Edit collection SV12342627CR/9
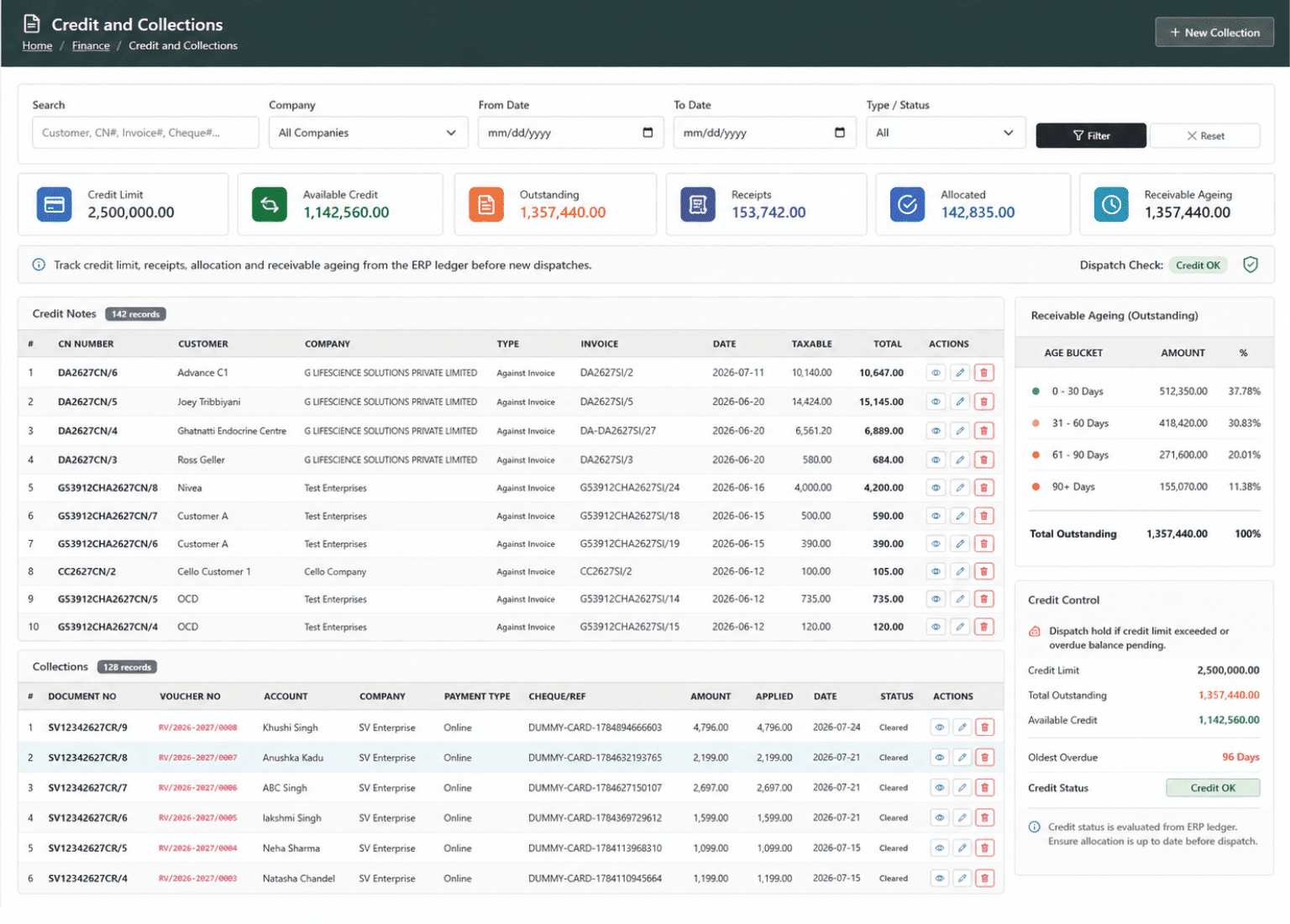 click(962, 727)
